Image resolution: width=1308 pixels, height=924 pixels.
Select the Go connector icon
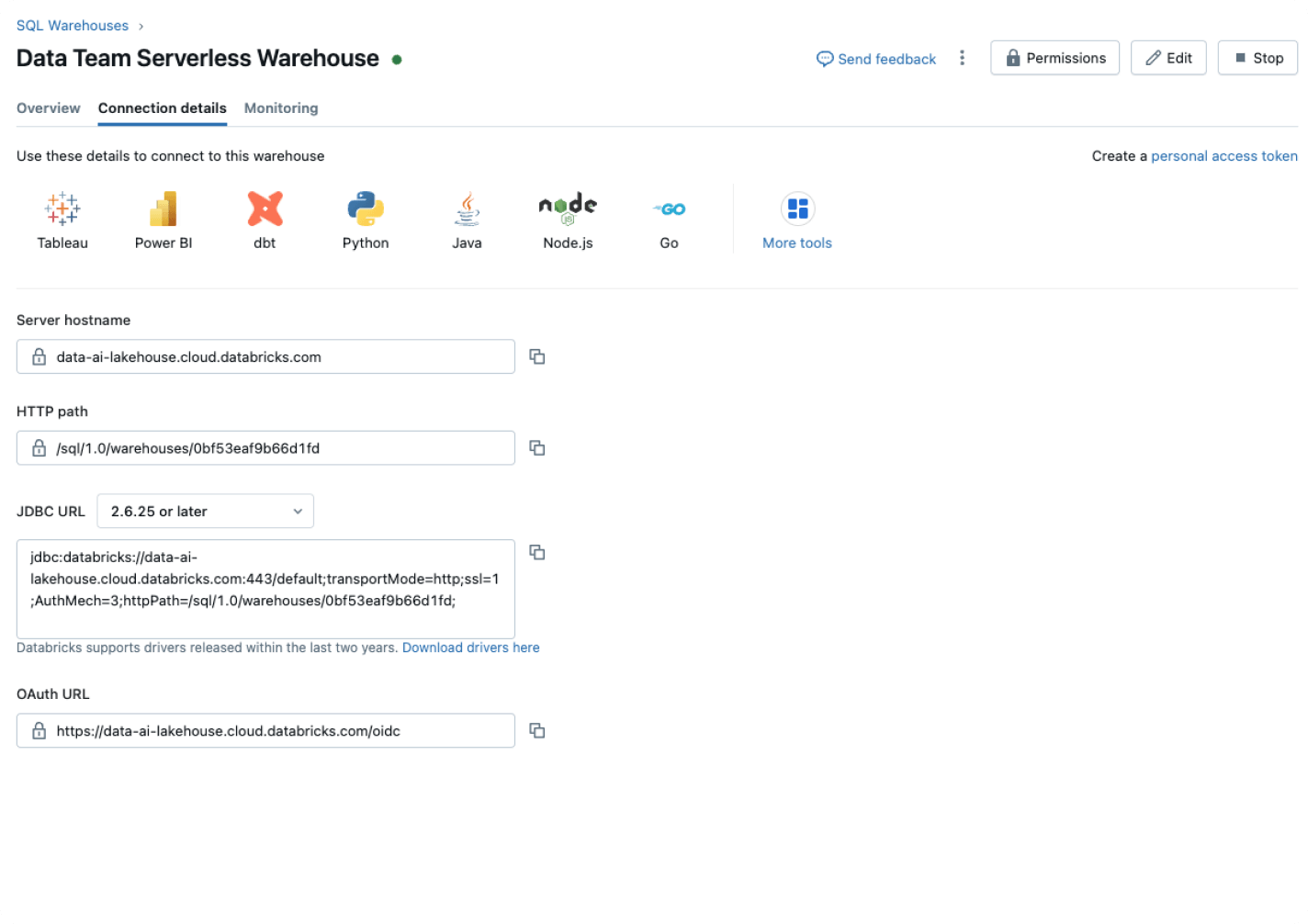click(669, 209)
